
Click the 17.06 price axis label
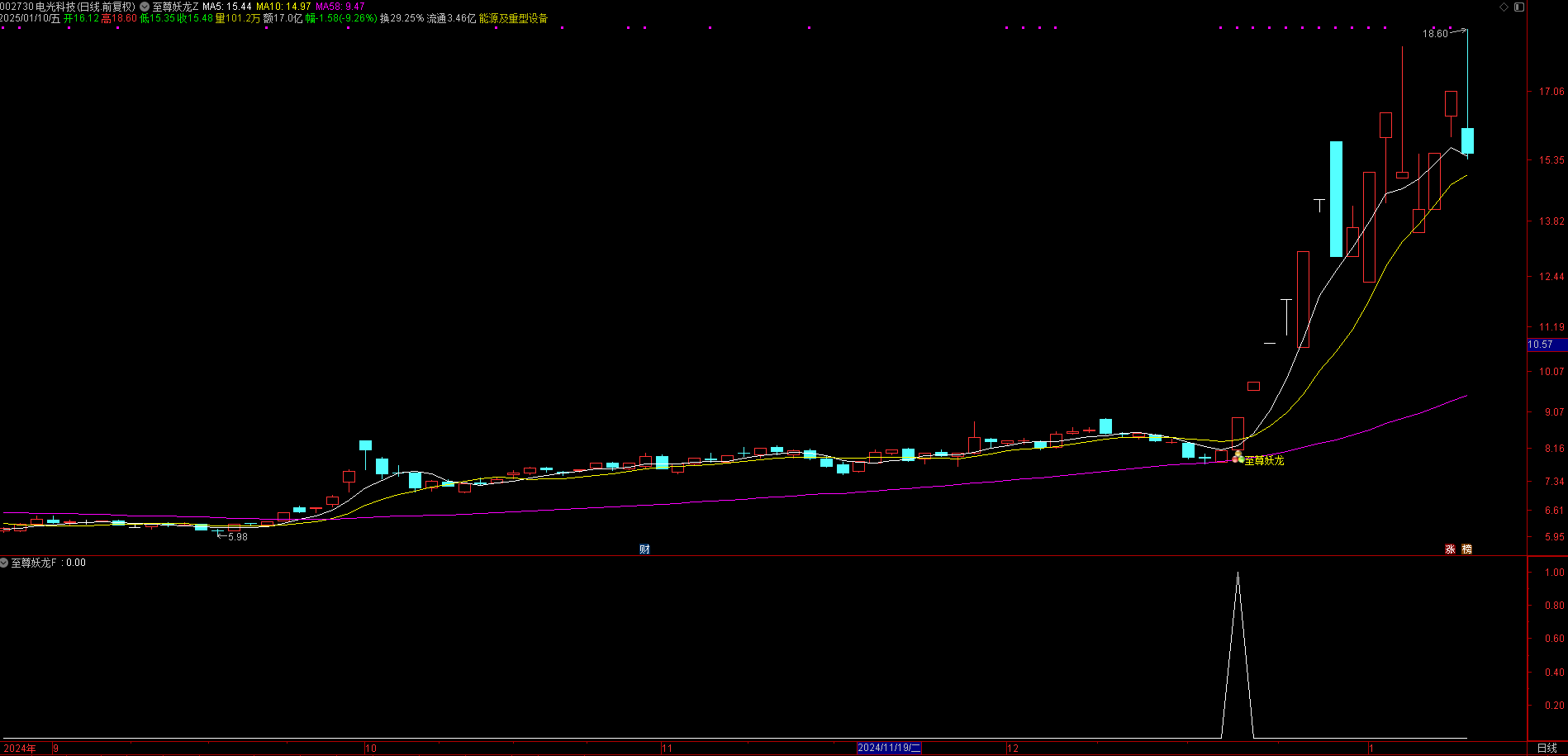1551,92
